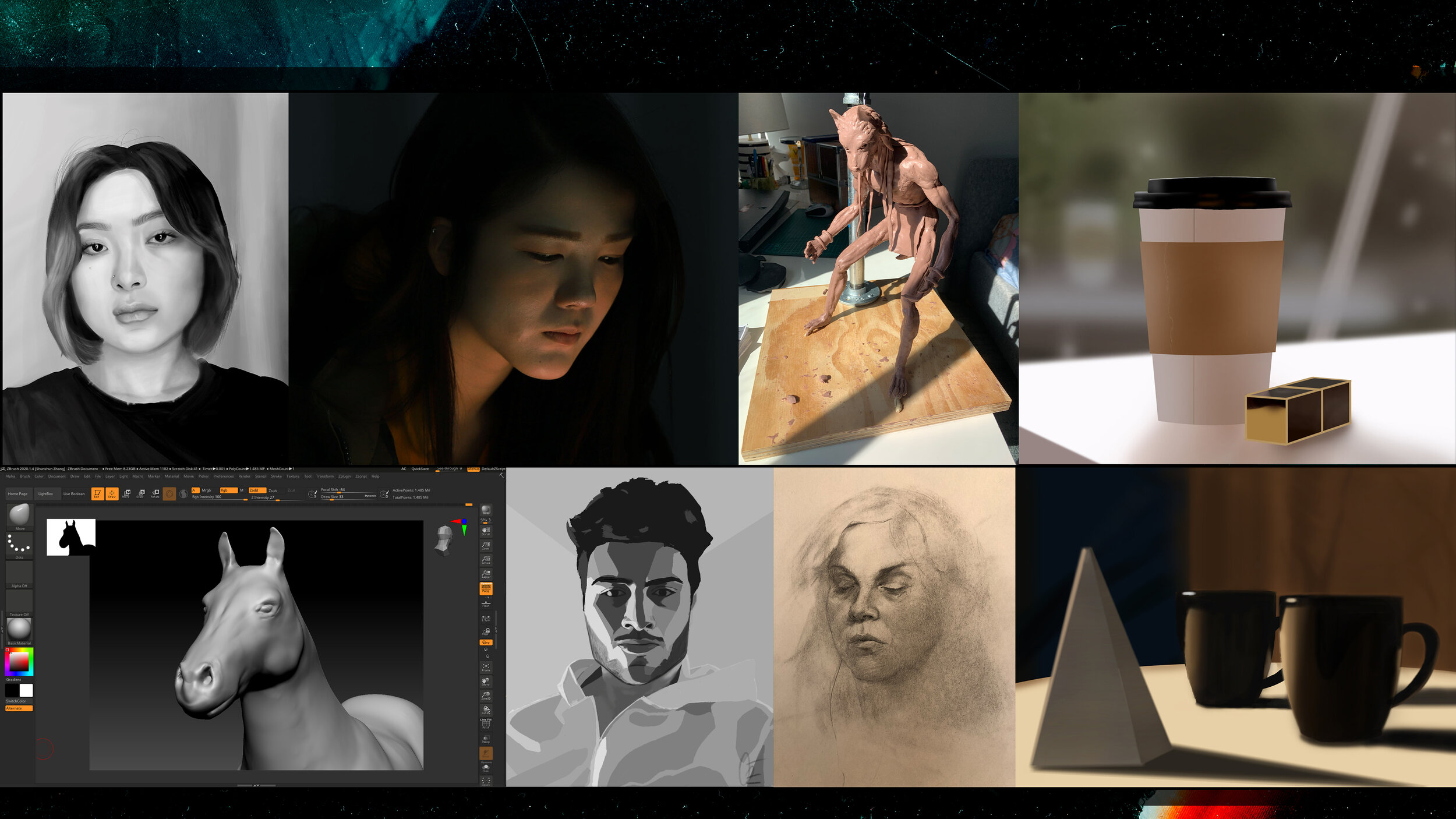Screen dimensions: 1456x819
Task: Select the Edit mode icon
Action: click(x=97, y=493)
